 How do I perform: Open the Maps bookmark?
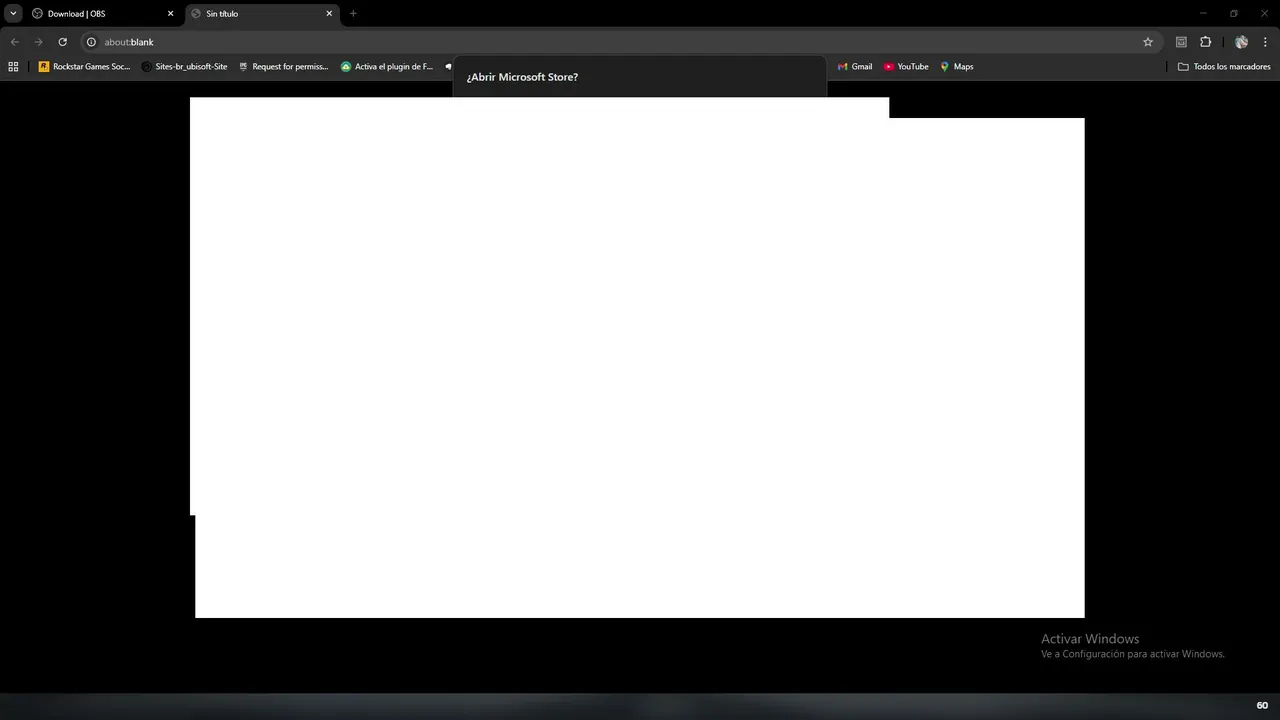click(x=957, y=67)
